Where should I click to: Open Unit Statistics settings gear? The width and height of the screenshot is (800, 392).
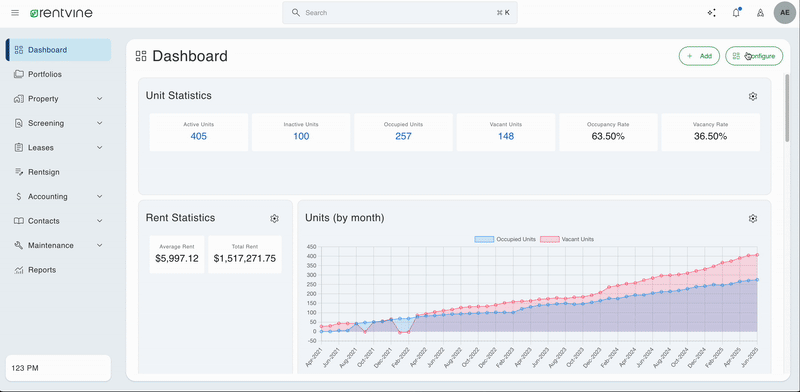(753, 96)
